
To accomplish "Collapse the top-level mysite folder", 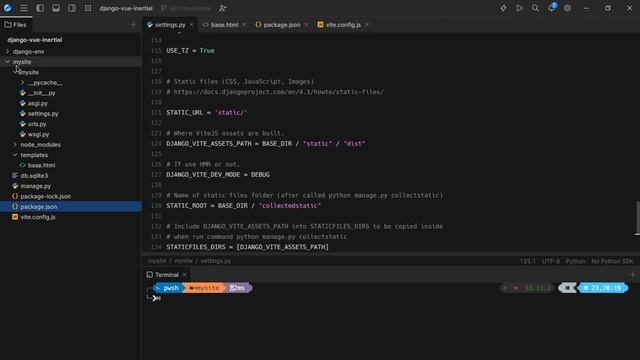I will coord(7,62).
